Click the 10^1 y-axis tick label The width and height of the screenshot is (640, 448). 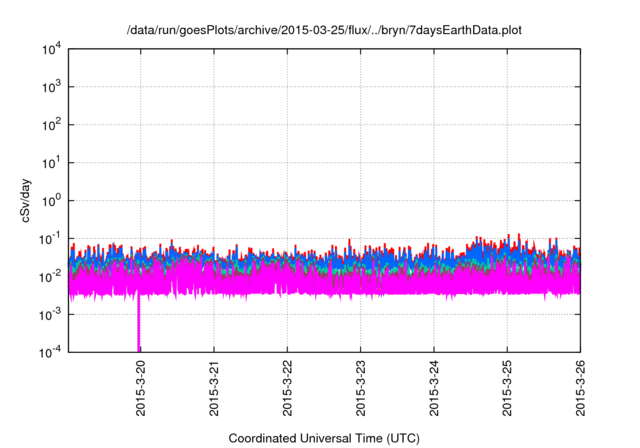coord(51,163)
